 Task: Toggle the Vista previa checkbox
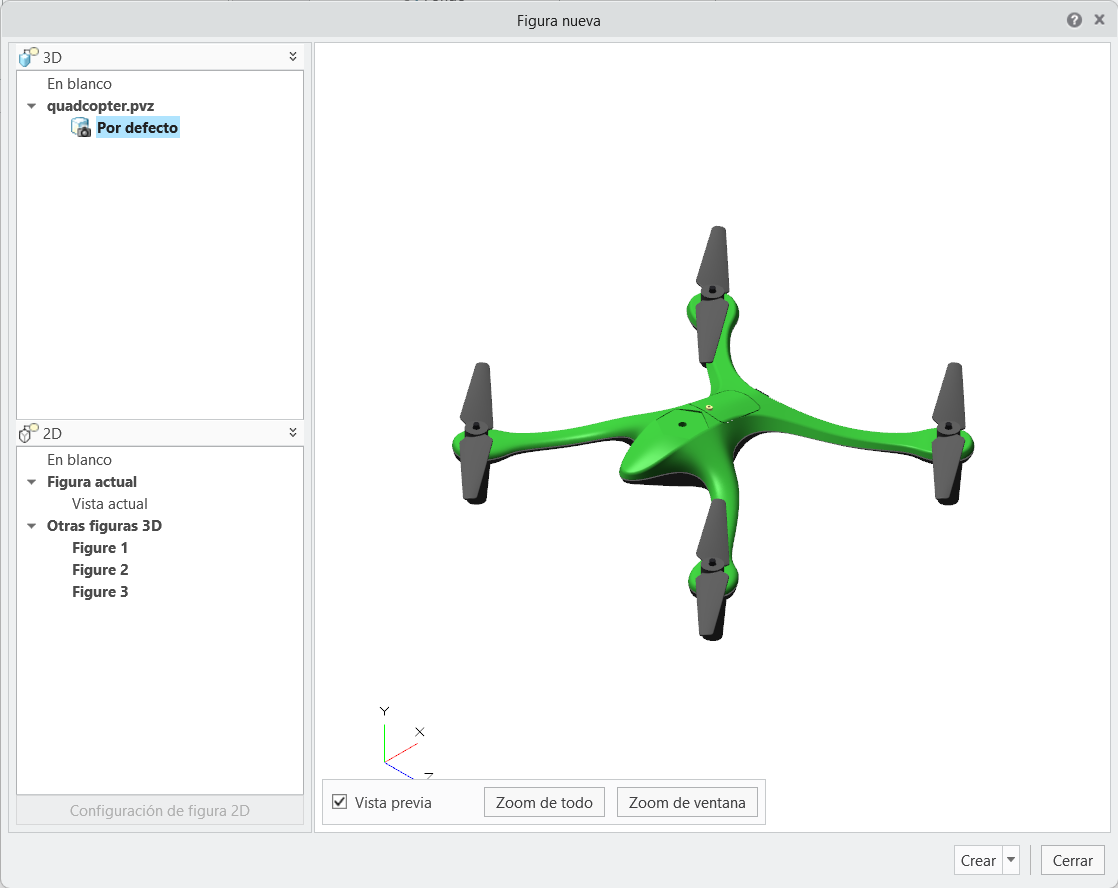click(340, 802)
